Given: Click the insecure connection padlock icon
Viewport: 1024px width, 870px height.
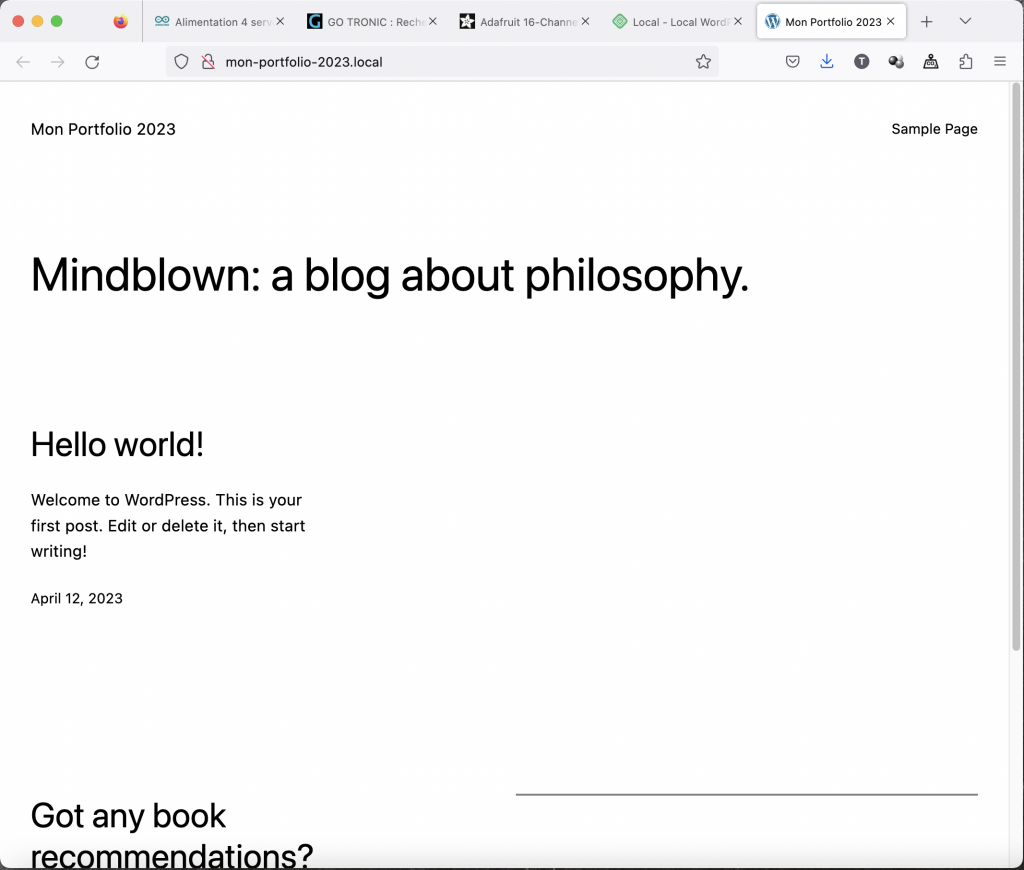Looking at the screenshot, I should point(208,62).
